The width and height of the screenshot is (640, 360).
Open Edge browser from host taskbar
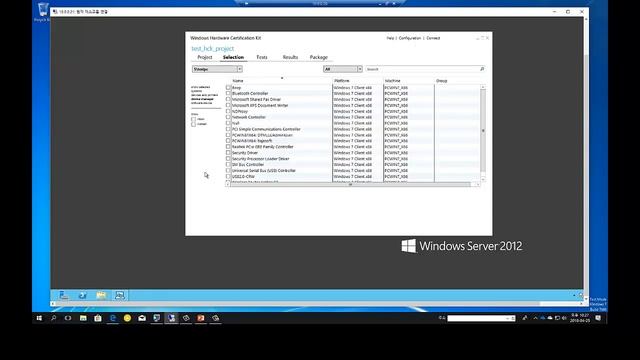coord(113,318)
